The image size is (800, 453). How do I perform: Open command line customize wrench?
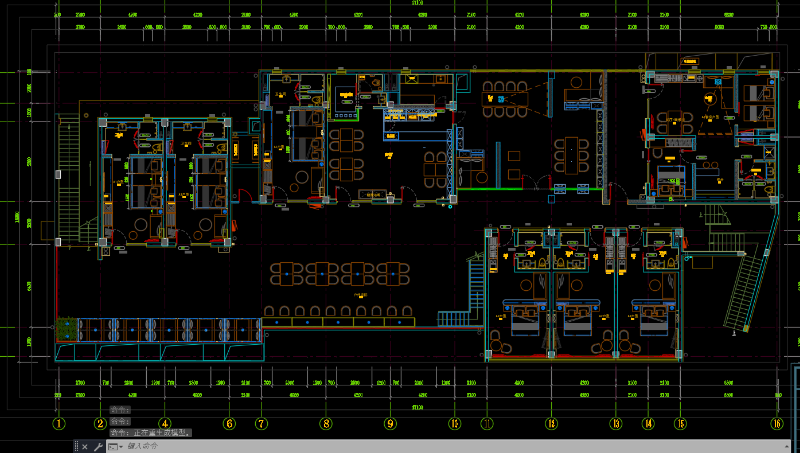tap(98, 447)
